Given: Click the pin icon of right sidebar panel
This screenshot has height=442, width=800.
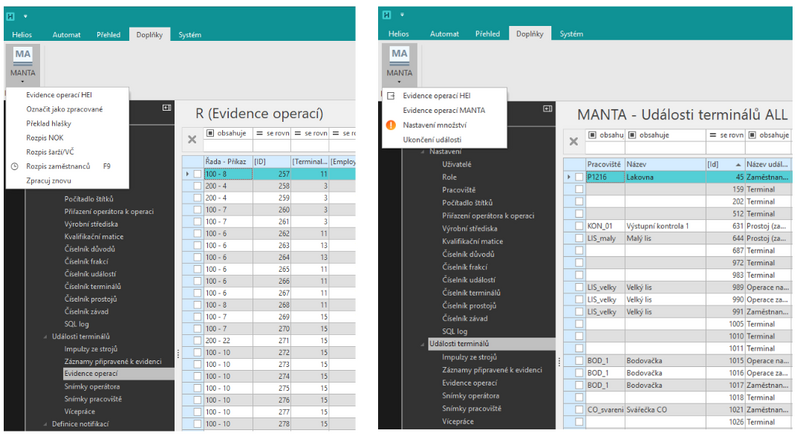Looking at the screenshot, I should 547,108.
